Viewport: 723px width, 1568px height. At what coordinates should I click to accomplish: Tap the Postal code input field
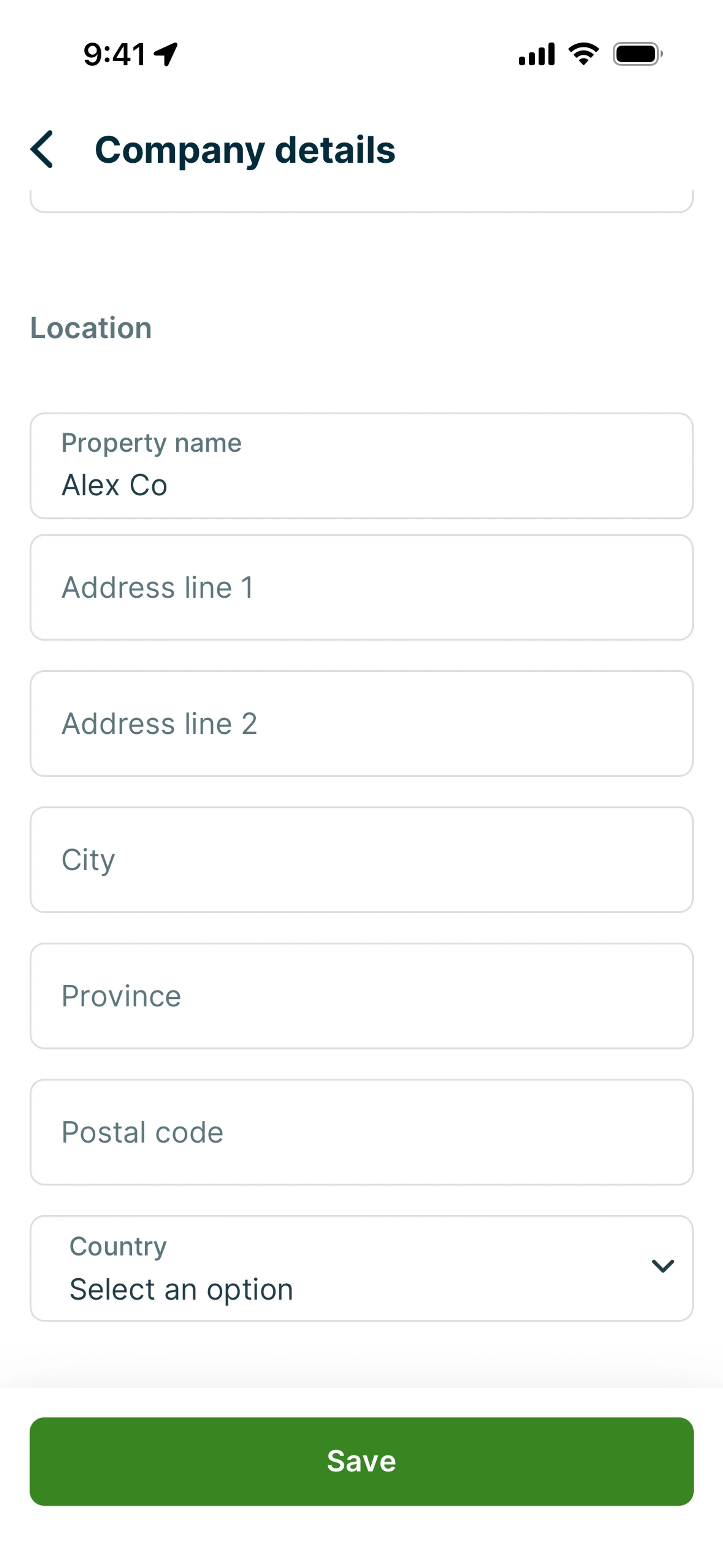coord(361,1132)
